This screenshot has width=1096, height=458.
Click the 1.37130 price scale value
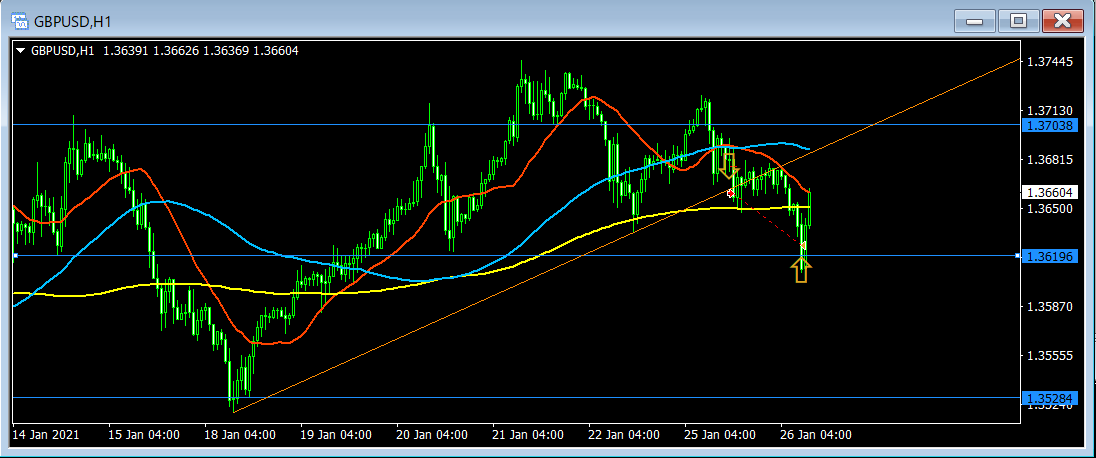[x=1050, y=111]
